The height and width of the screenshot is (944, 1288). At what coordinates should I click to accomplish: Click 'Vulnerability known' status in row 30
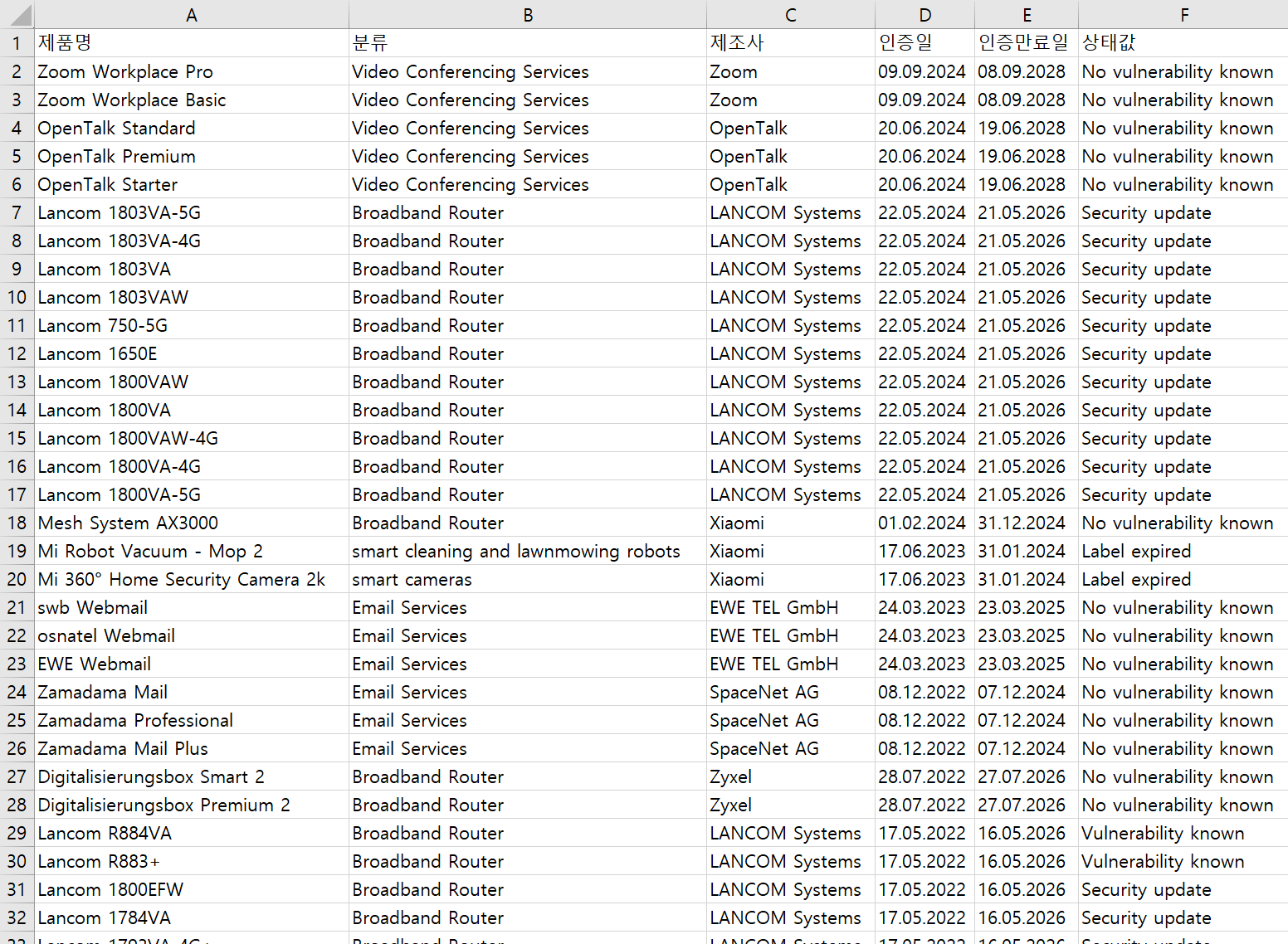tap(1183, 861)
